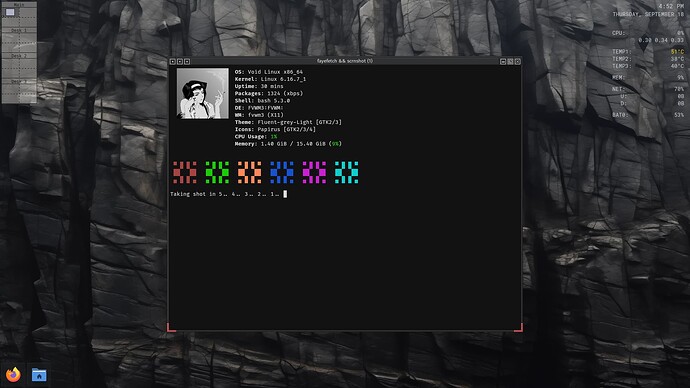Viewport: 690px width, 388px height.
Task: Select the Main desk label in pager
Action: point(19,5)
